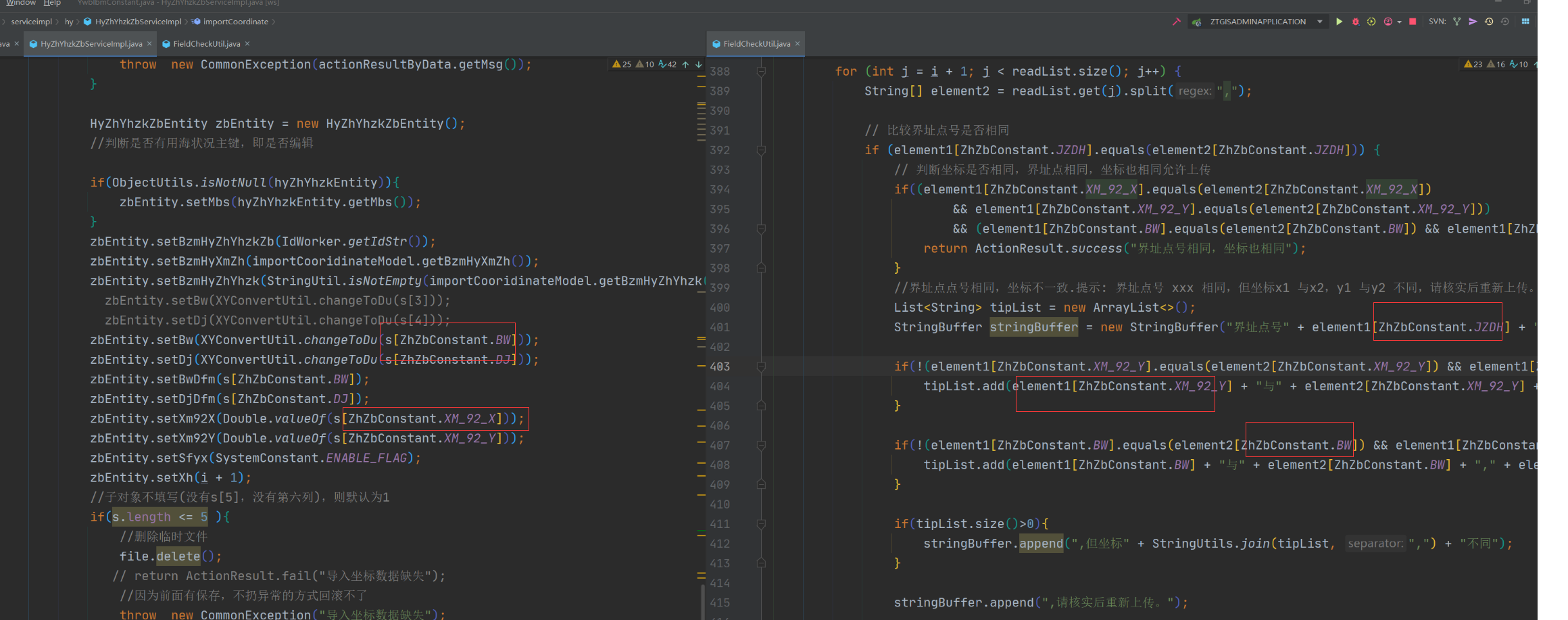The image size is (1568, 620).
Task: Switch to HyZhYhzkZbServiceImpl.java tab
Action: point(91,44)
